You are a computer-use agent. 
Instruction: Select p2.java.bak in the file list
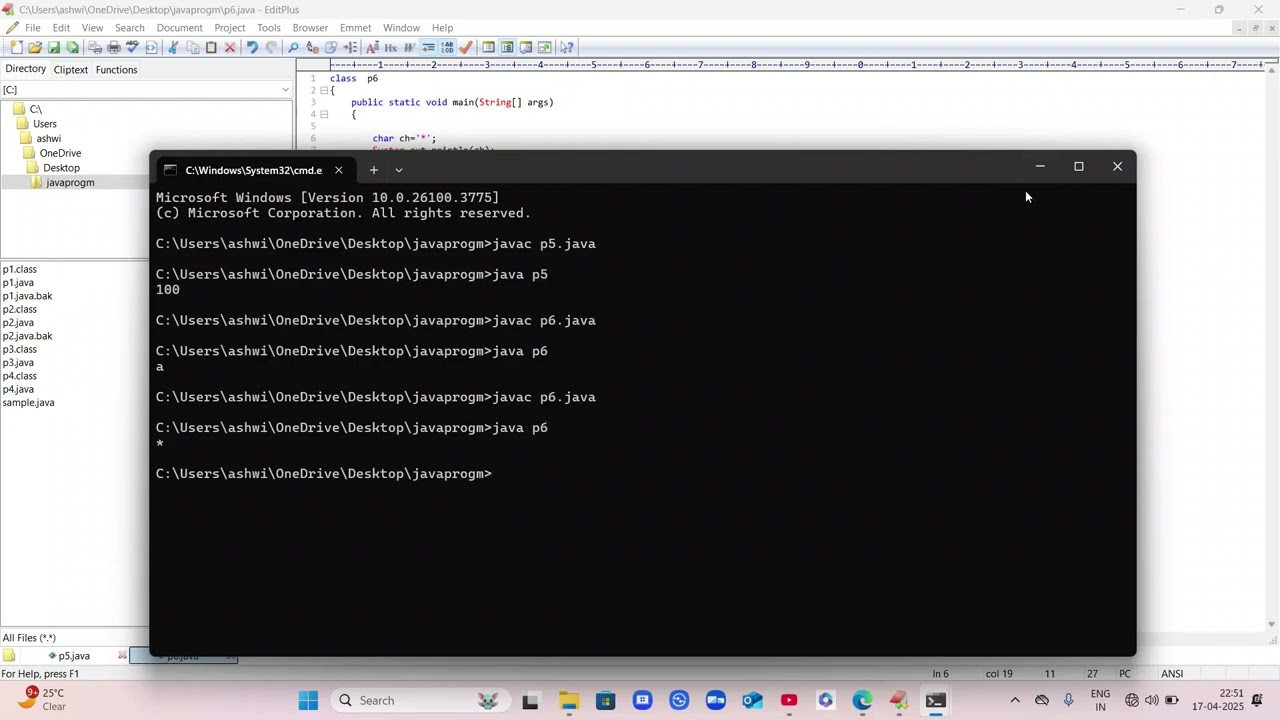point(27,336)
